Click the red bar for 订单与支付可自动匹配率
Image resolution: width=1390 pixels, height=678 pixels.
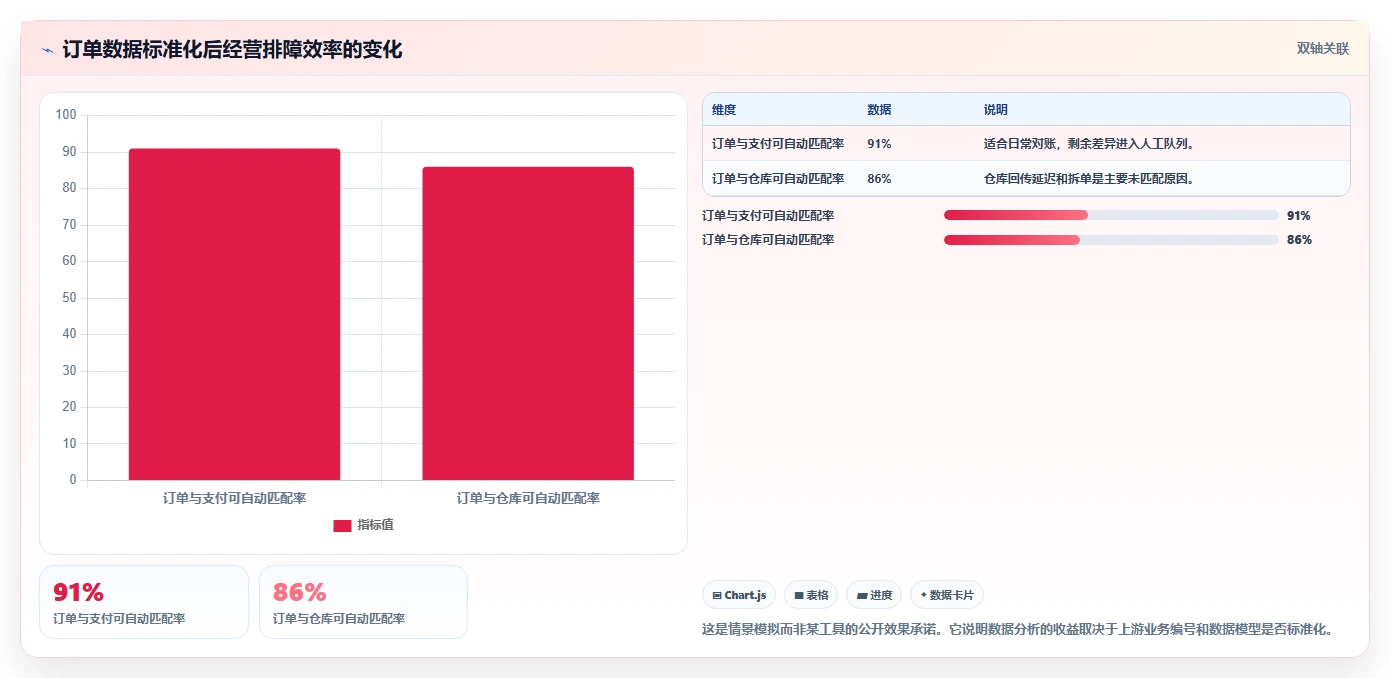point(234,314)
